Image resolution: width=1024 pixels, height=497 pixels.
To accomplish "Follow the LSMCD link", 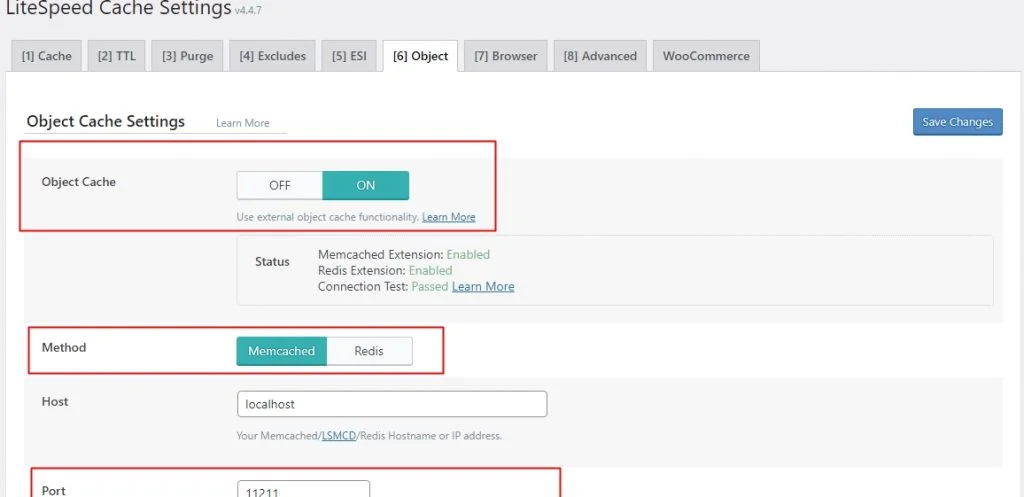I will pos(338,436).
